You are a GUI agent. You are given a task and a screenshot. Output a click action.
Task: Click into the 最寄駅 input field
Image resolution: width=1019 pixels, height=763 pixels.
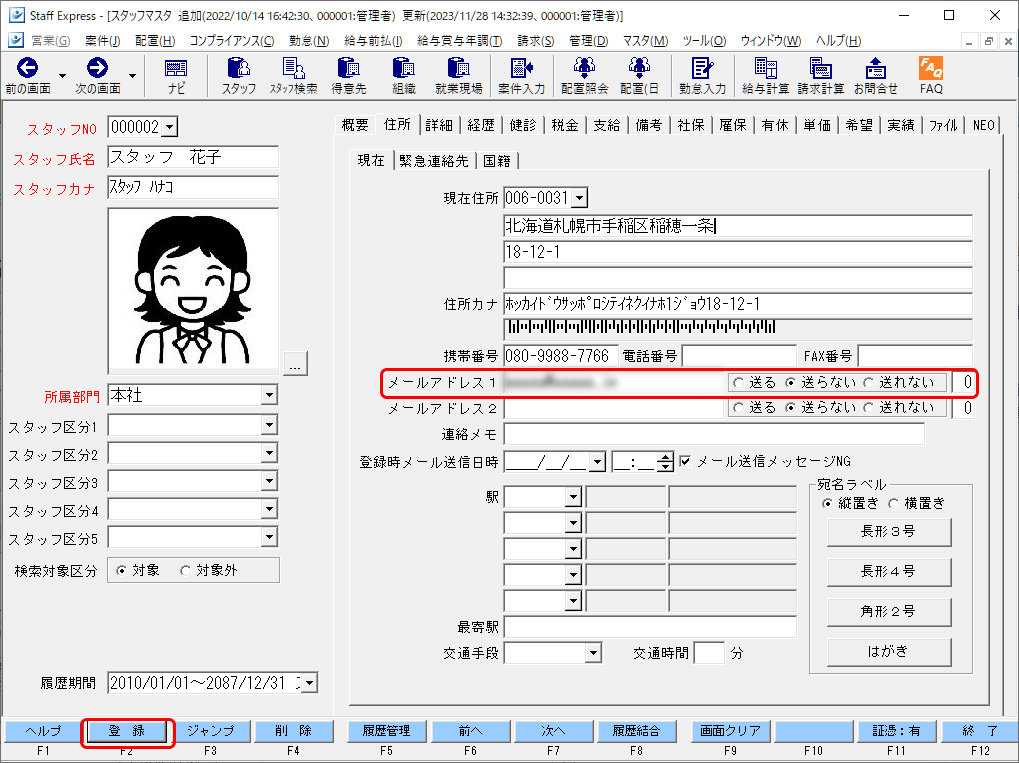coord(650,628)
